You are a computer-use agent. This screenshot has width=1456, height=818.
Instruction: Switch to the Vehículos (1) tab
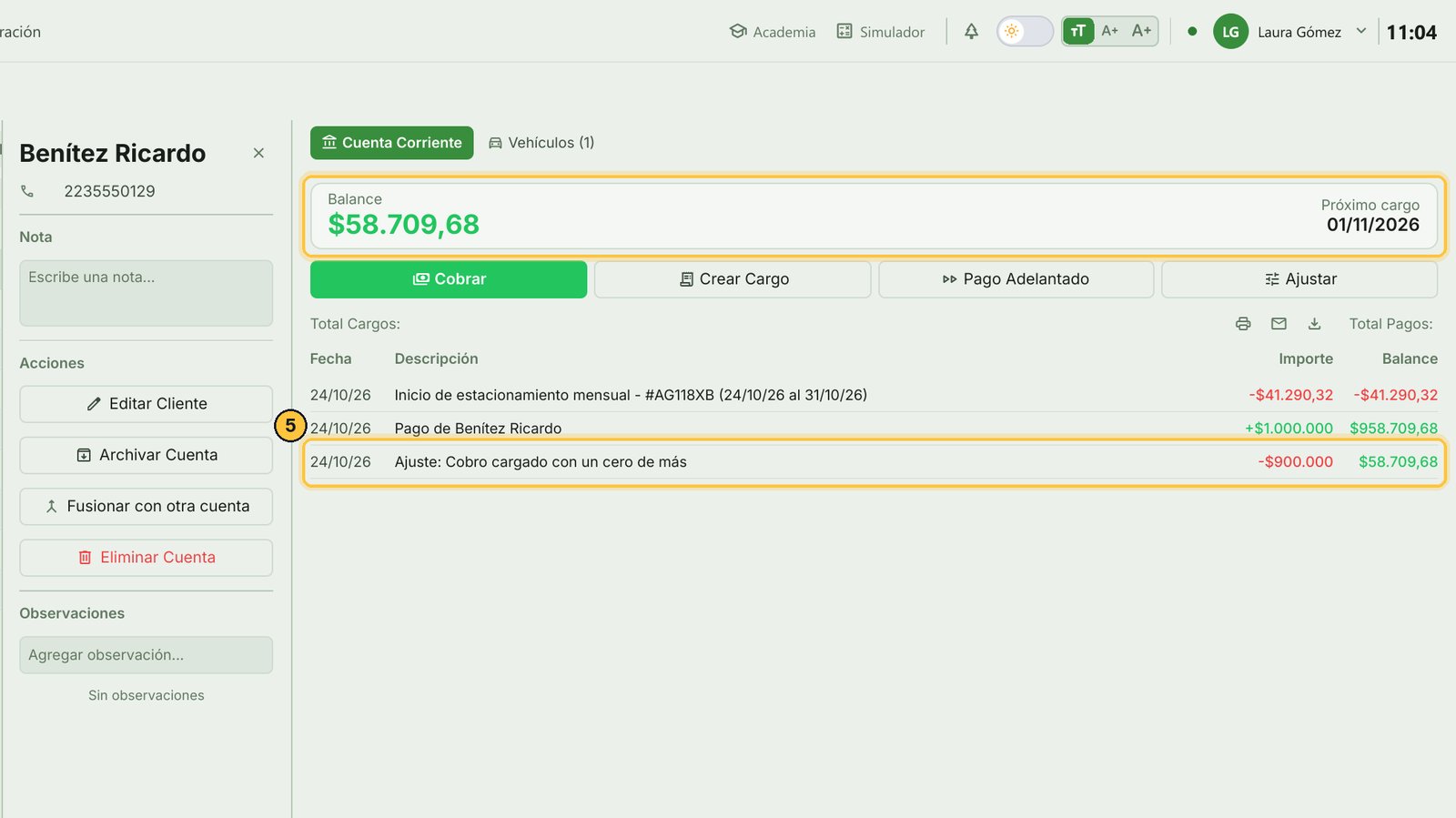[541, 143]
